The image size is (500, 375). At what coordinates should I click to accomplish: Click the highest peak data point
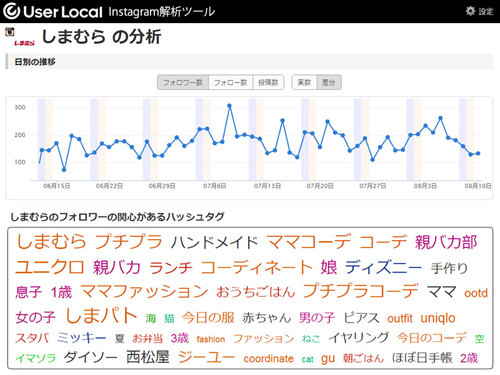click(x=229, y=106)
